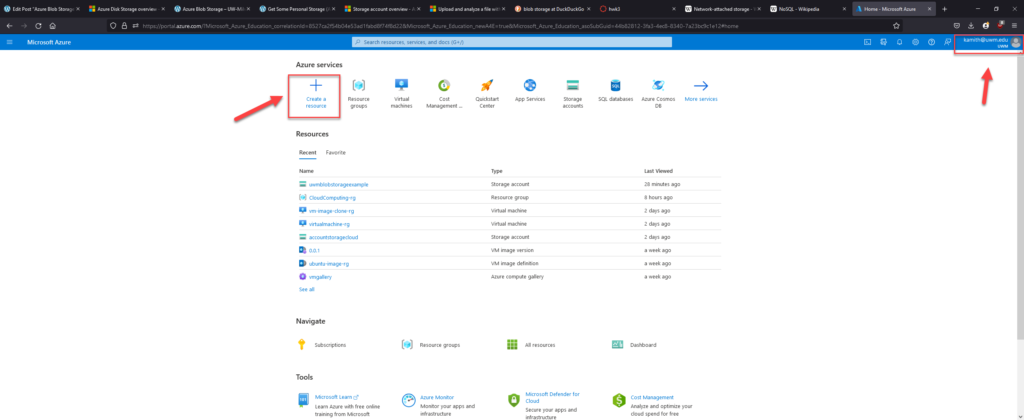Click the Name column header
The height and width of the screenshot is (420, 1024).
click(x=306, y=170)
